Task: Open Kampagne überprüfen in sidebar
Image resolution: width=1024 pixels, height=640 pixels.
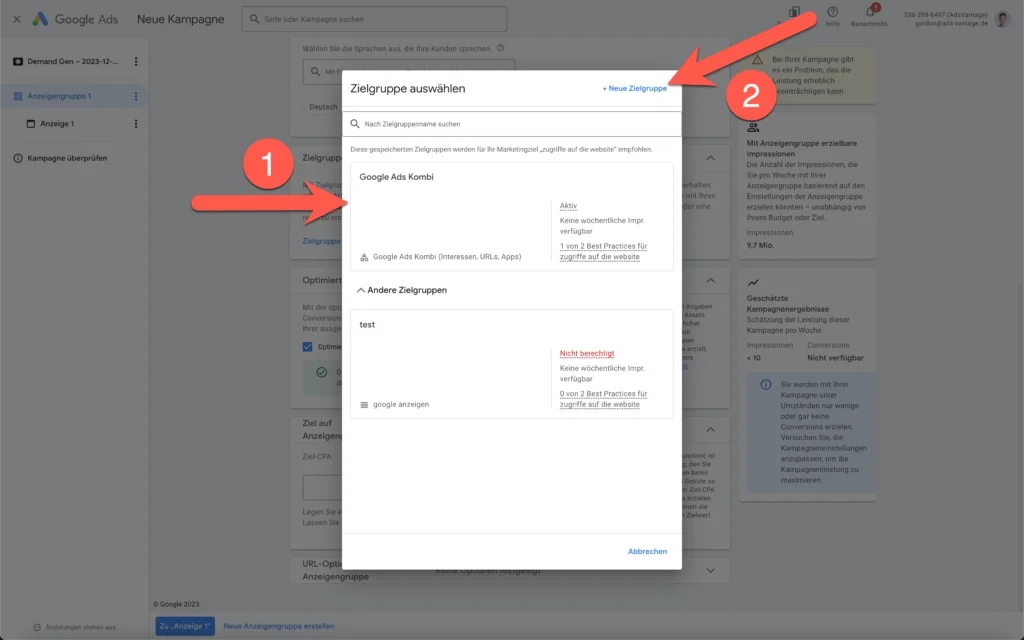Action: point(67,158)
